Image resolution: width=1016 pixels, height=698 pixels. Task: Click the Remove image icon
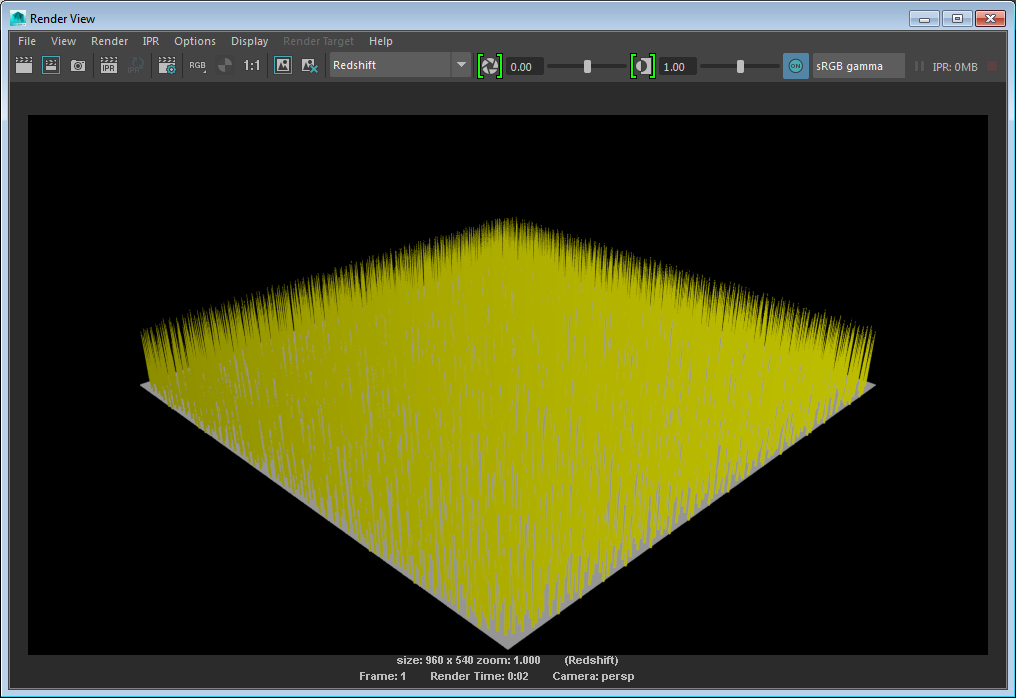tap(310, 66)
